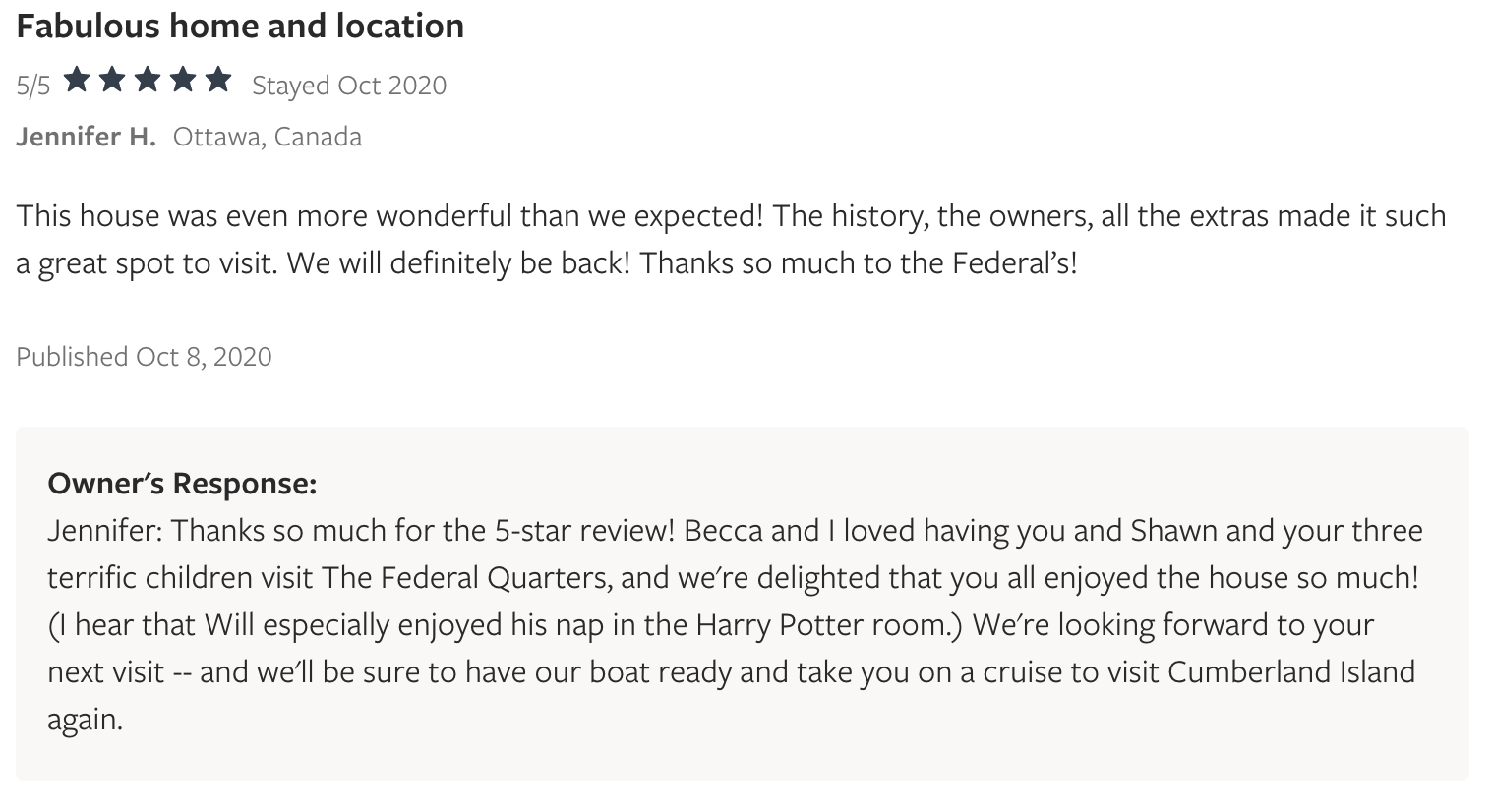Click the 'Published Oct 8, 2020' date
Viewport: 1493px width, 812px height.
pyautogui.click(x=144, y=356)
